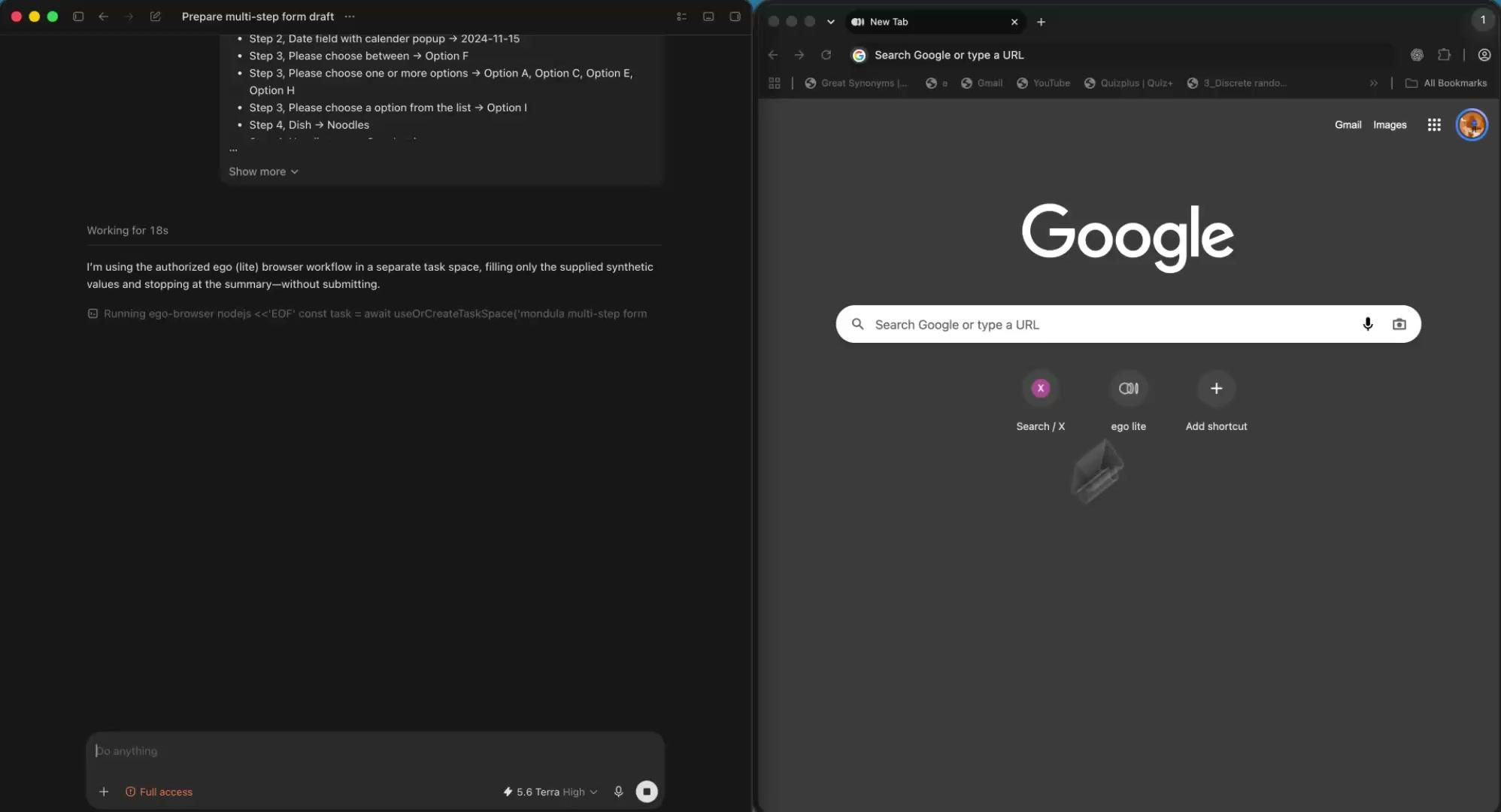
Task: Open the Full access permissions setting
Action: [x=159, y=792]
